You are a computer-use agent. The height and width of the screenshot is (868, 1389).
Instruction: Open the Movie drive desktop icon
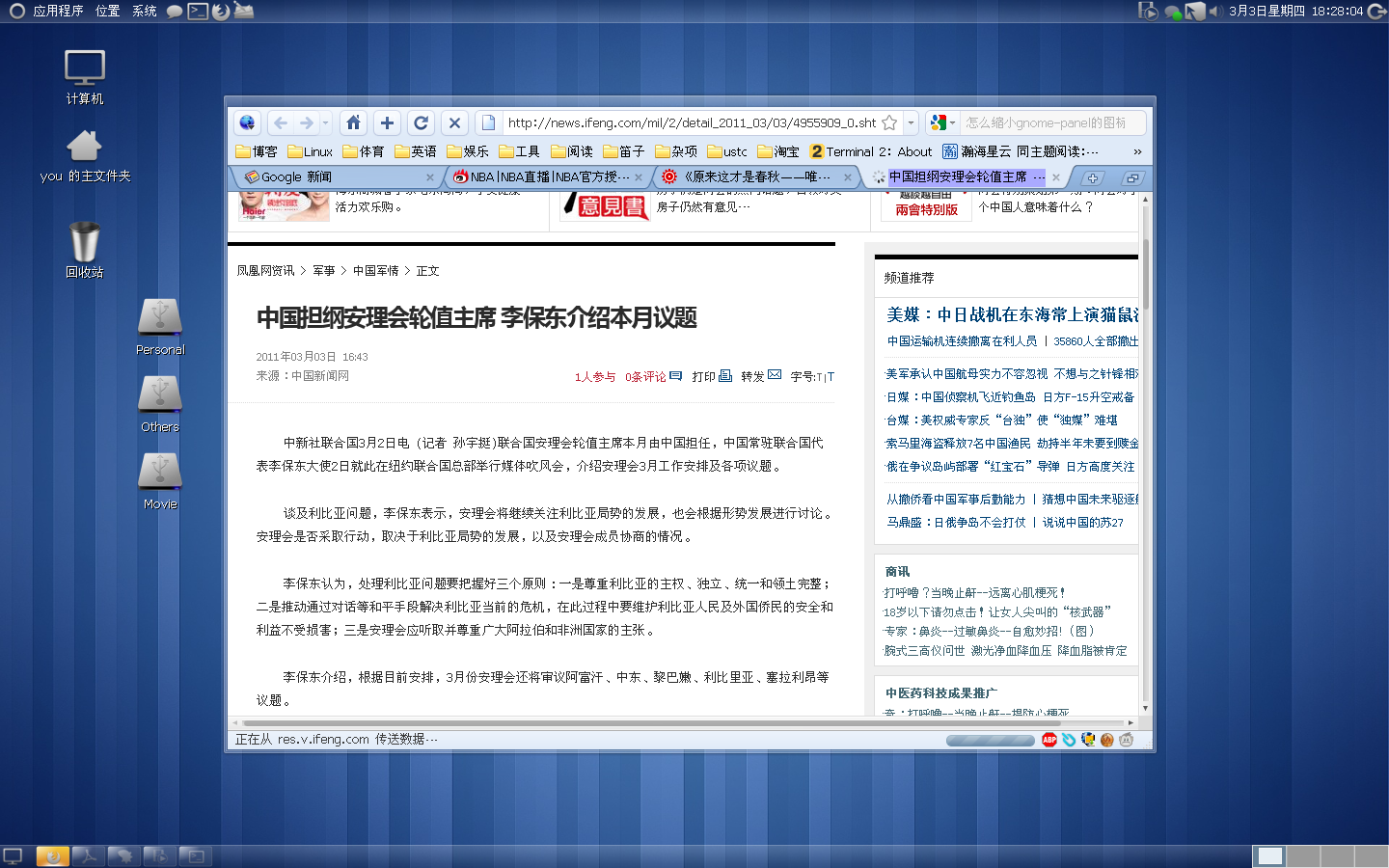160,481
